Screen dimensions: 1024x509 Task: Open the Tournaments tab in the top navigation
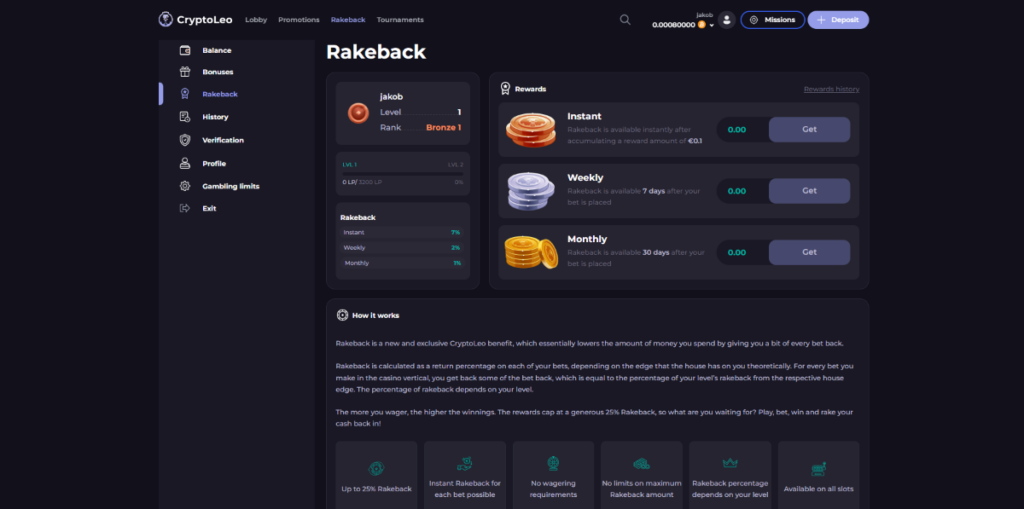[400, 20]
